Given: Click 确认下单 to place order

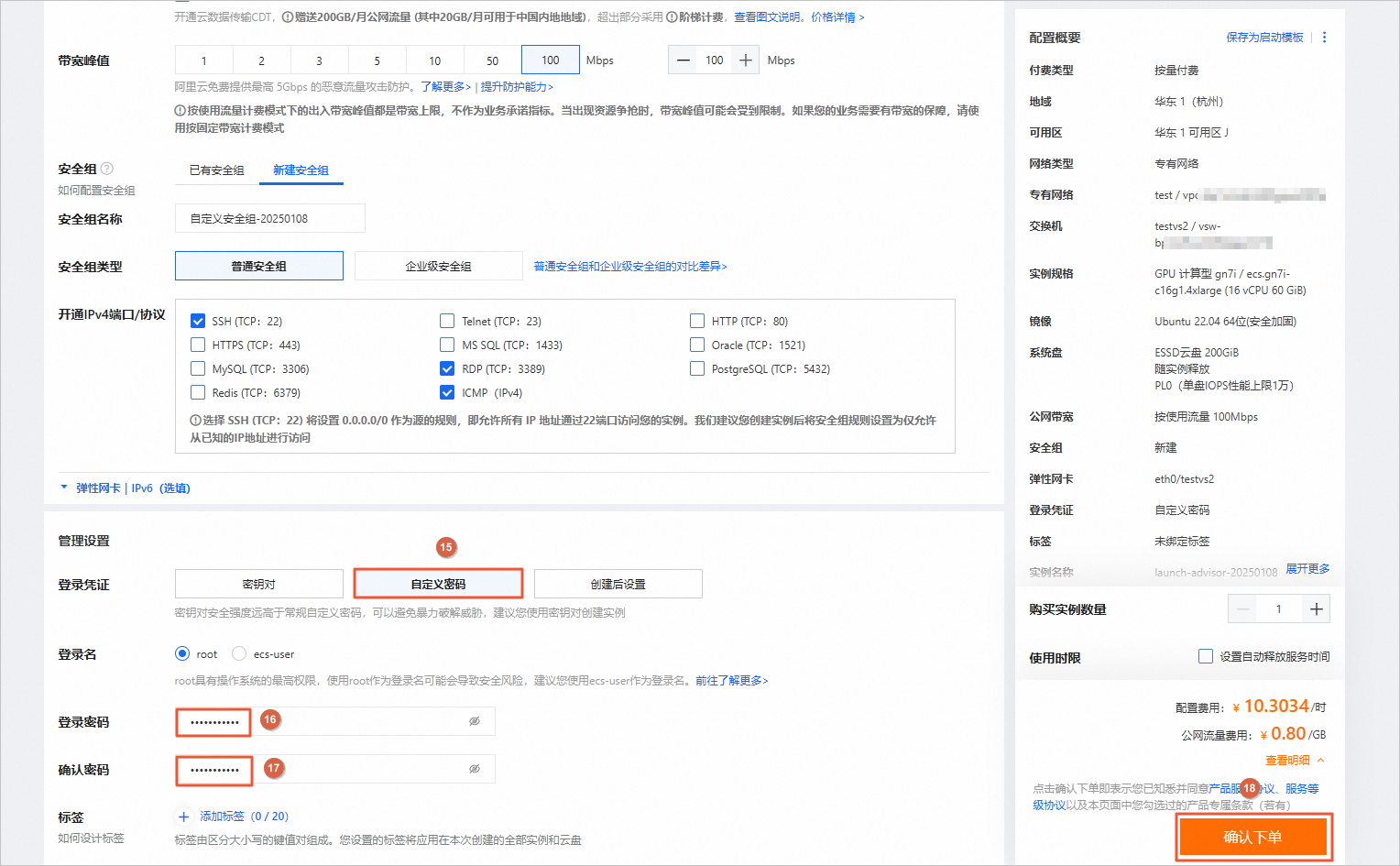Looking at the screenshot, I should 1252,837.
